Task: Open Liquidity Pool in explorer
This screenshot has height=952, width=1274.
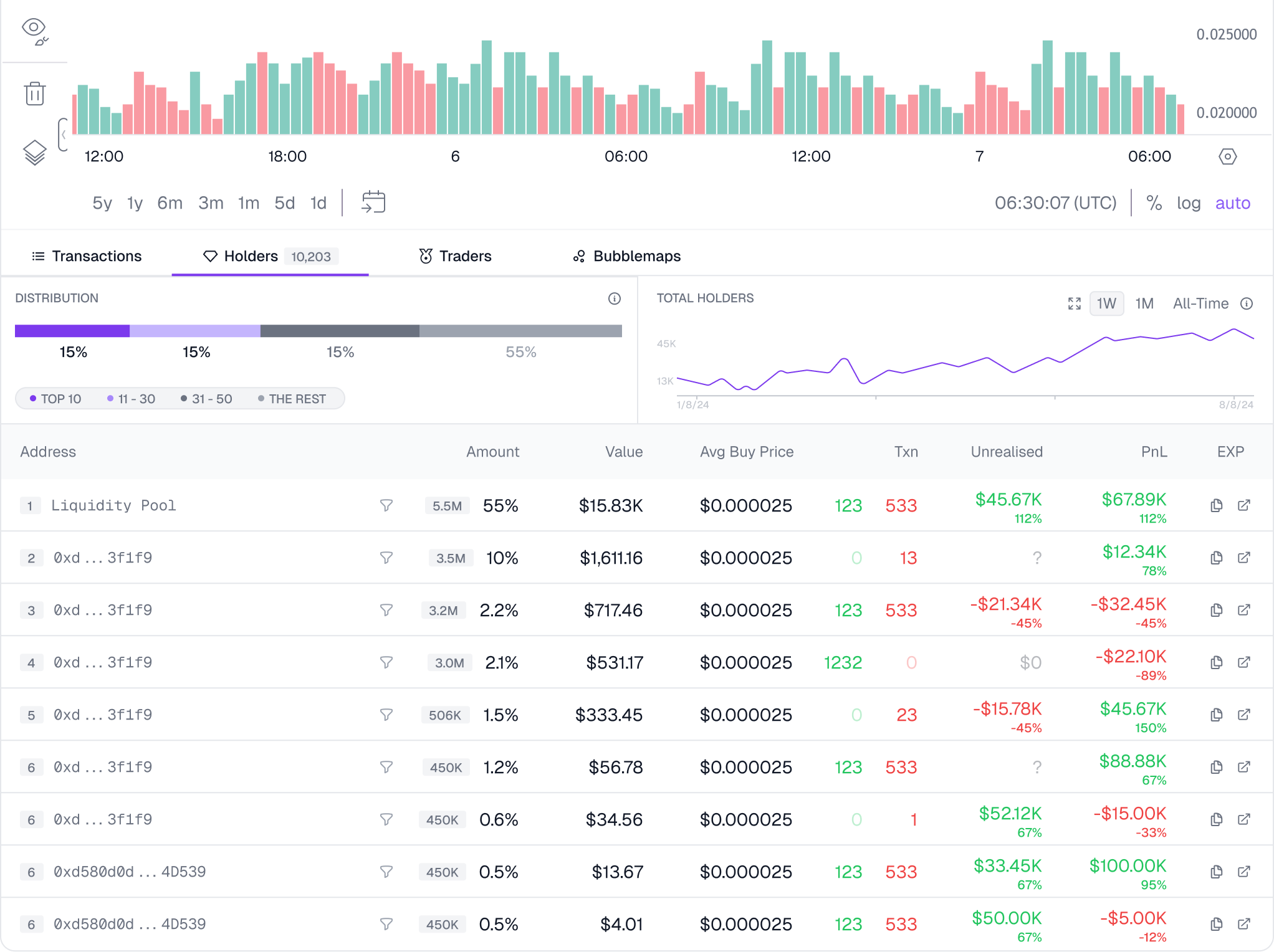Action: [x=1244, y=505]
